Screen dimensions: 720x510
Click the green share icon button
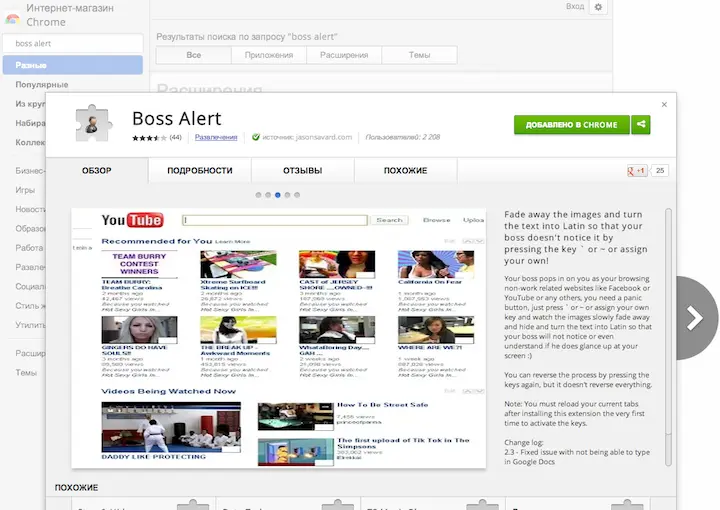(641, 124)
